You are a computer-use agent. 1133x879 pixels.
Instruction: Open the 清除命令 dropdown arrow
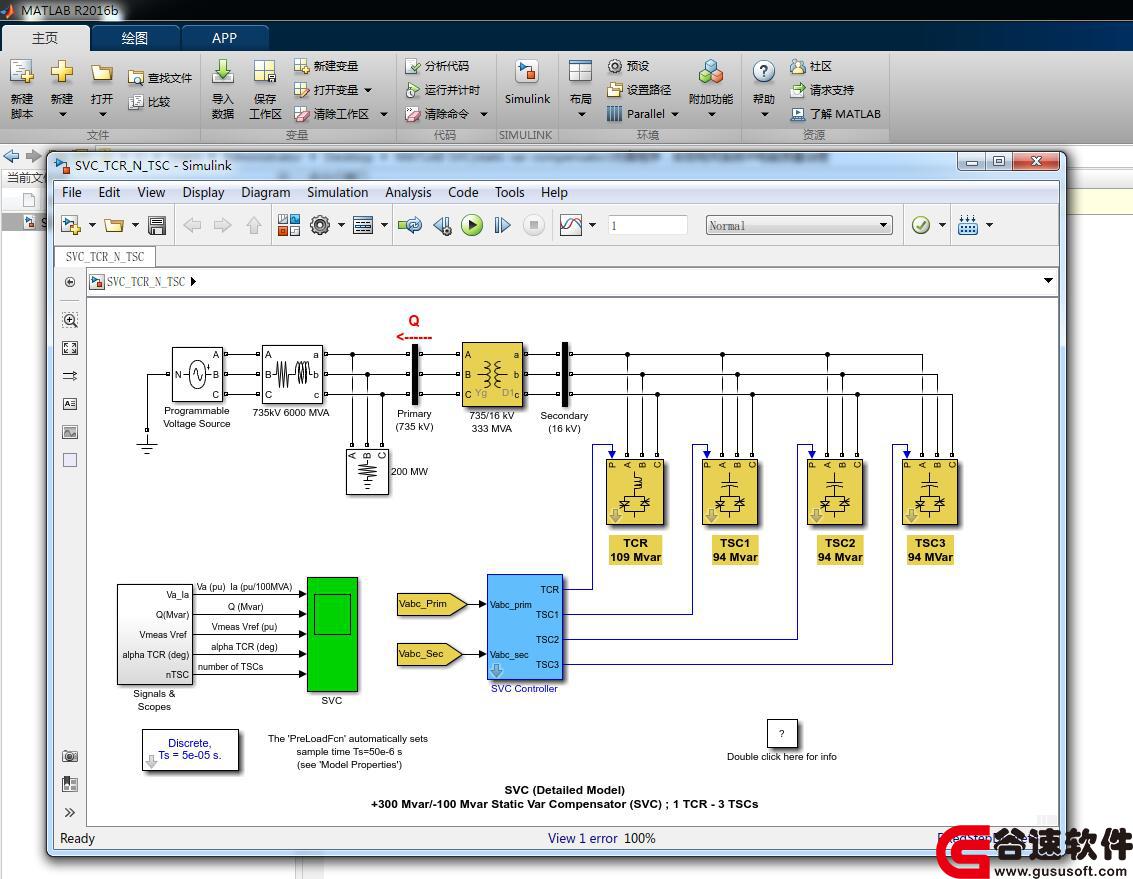[484, 114]
